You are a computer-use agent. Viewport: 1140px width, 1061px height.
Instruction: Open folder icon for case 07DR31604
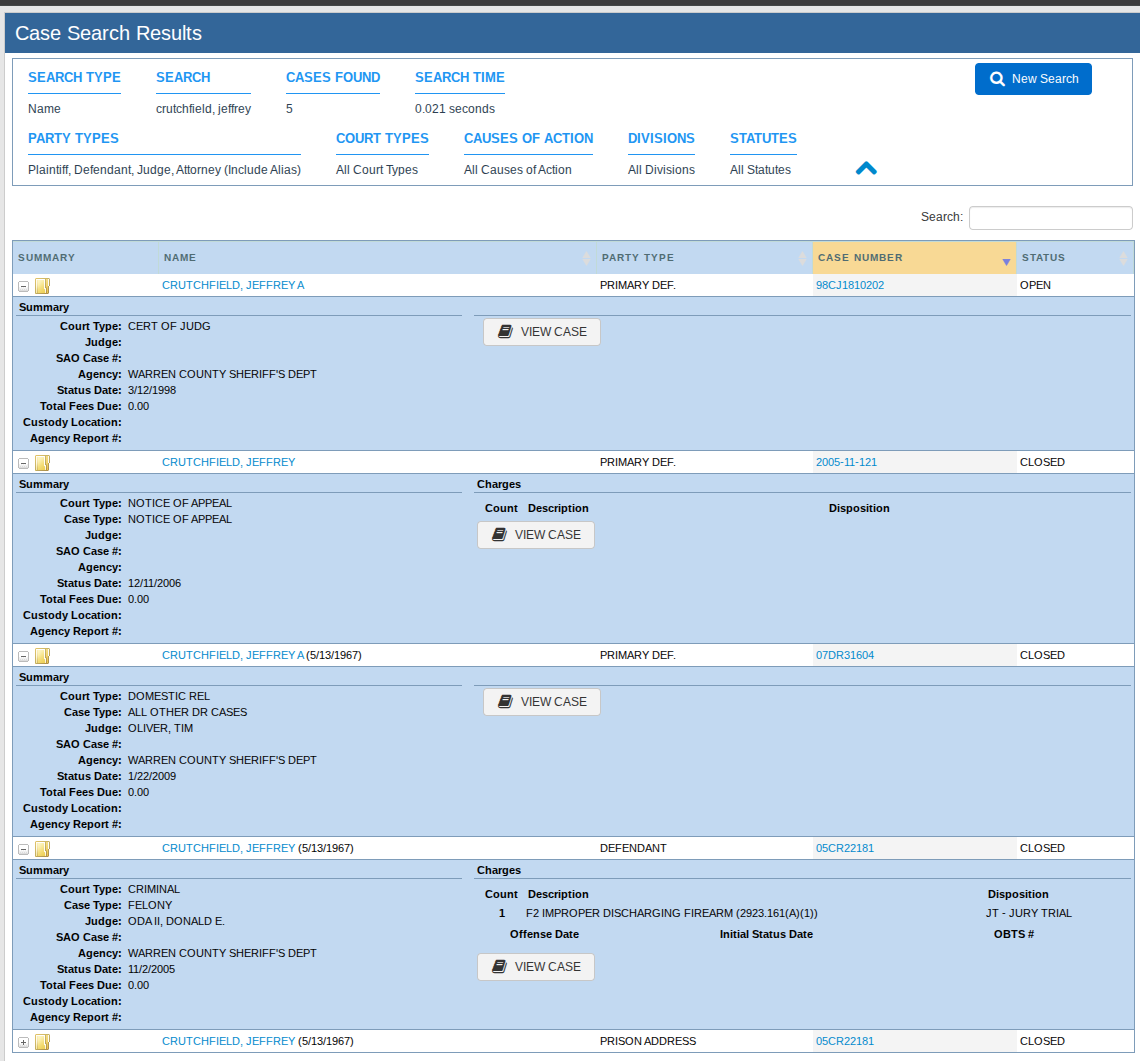tap(43, 656)
